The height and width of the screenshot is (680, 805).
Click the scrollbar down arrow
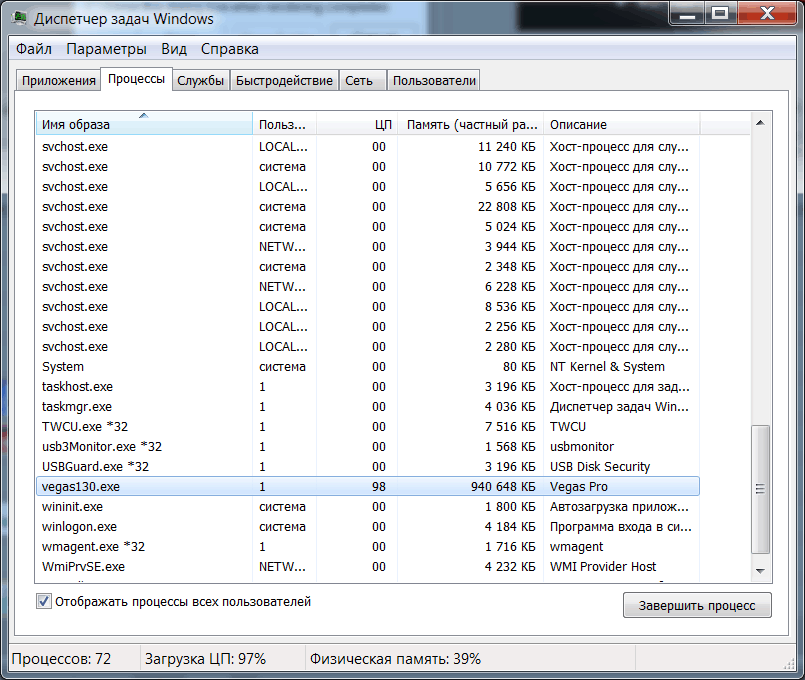point(760,571)
